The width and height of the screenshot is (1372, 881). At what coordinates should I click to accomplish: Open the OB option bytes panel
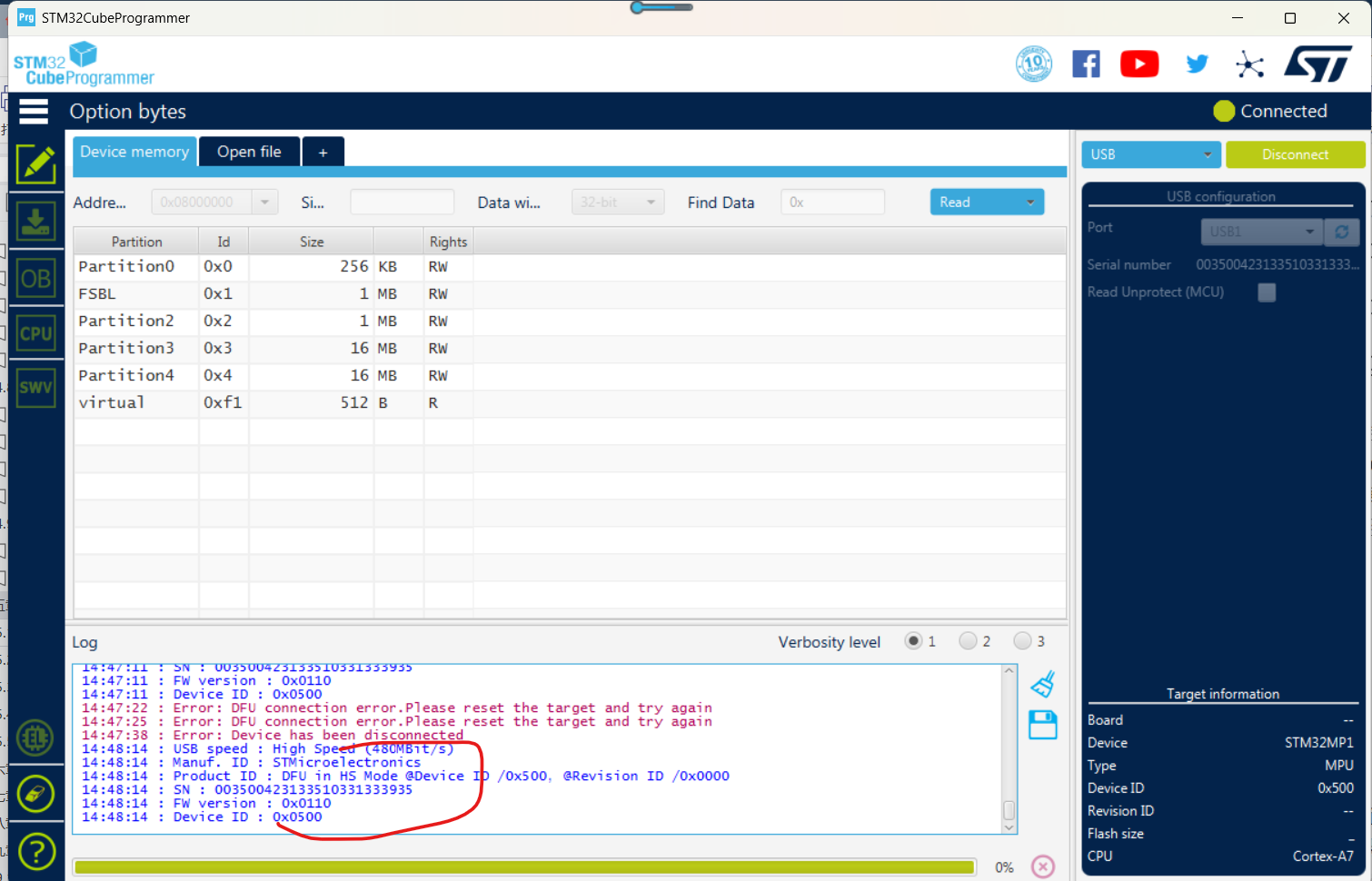click(36, 278)
